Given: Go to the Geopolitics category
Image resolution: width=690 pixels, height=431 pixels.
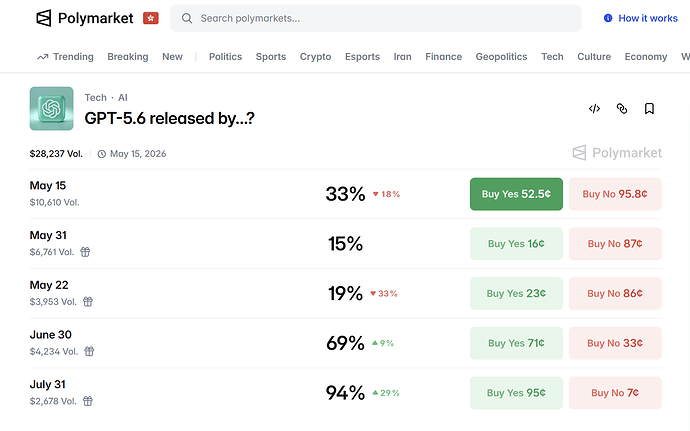Looking at the screenshot, I should (501, 57).
